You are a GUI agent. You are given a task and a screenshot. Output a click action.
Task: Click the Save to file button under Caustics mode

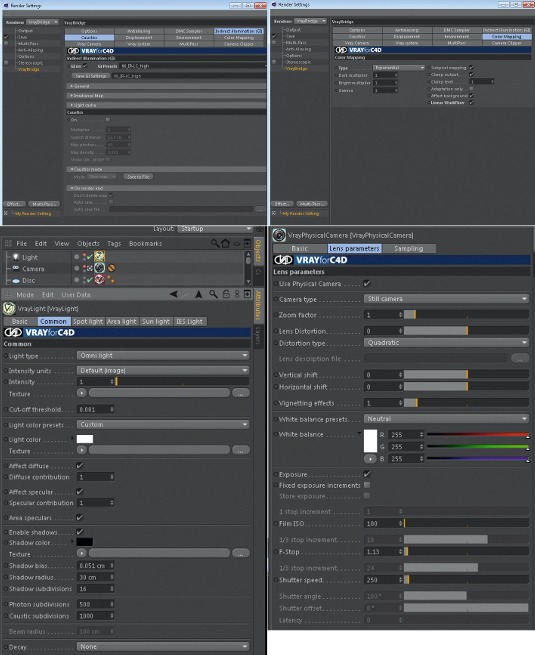138,177
